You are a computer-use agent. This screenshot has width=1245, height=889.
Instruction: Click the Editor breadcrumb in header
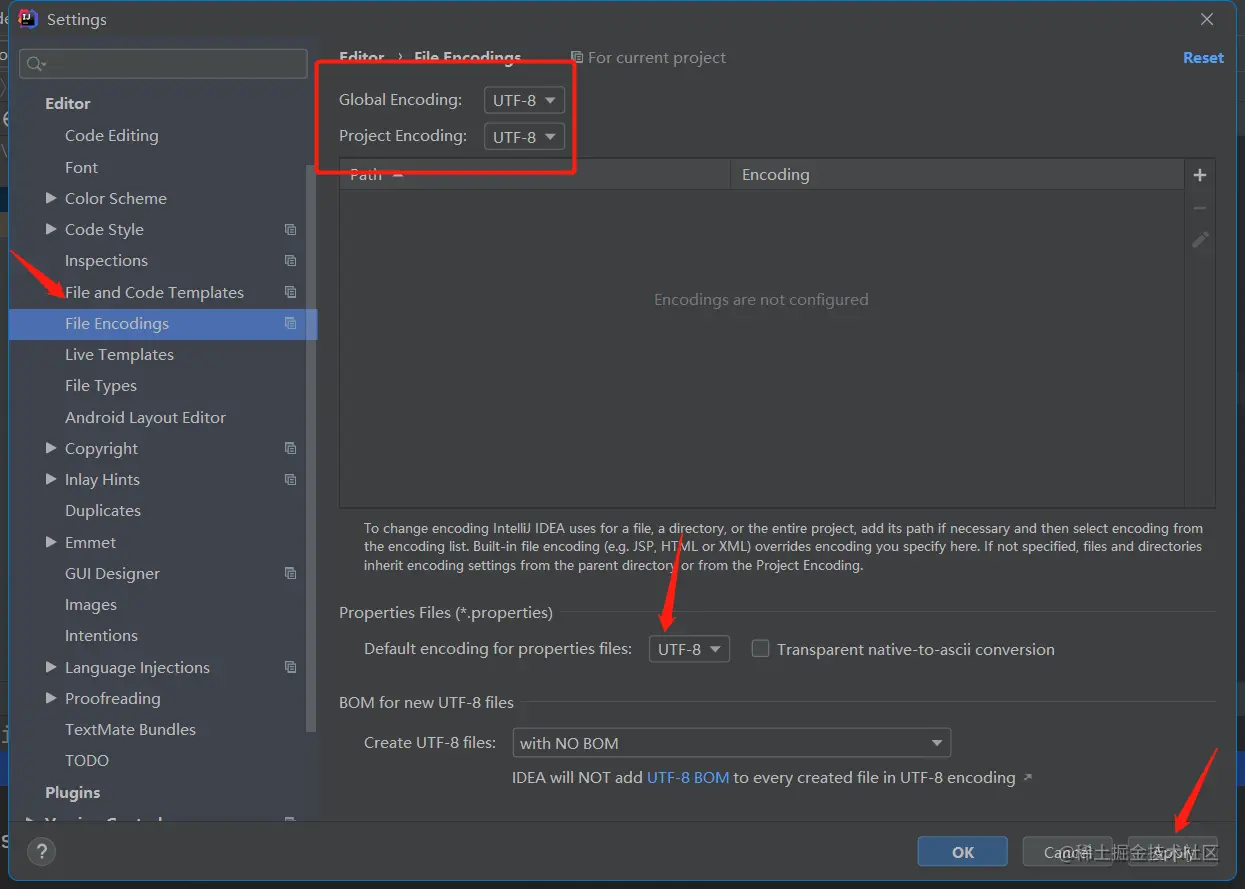coord(362,57)
